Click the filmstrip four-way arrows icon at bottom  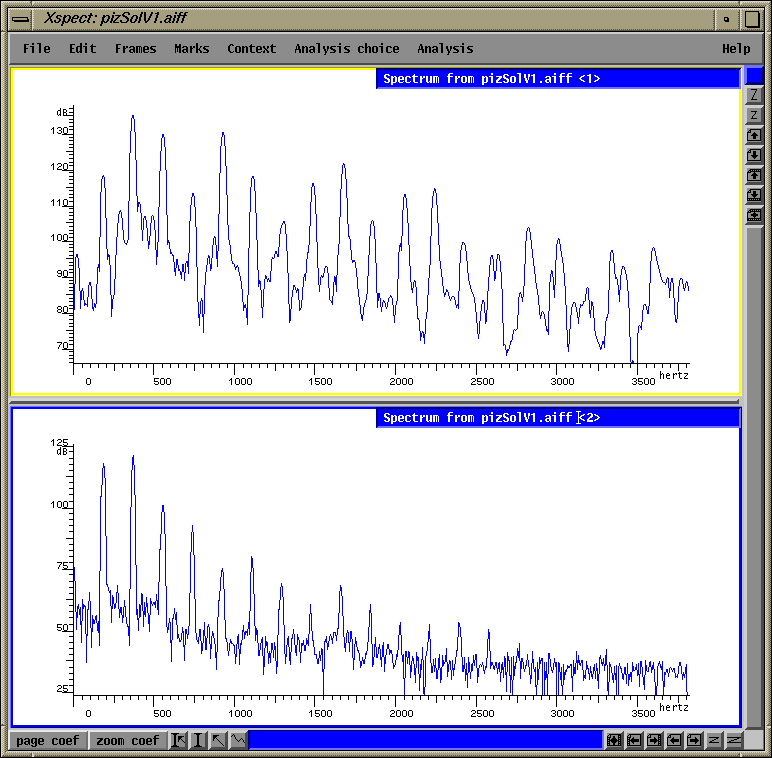pyautogui.click(x=614, y=740)
